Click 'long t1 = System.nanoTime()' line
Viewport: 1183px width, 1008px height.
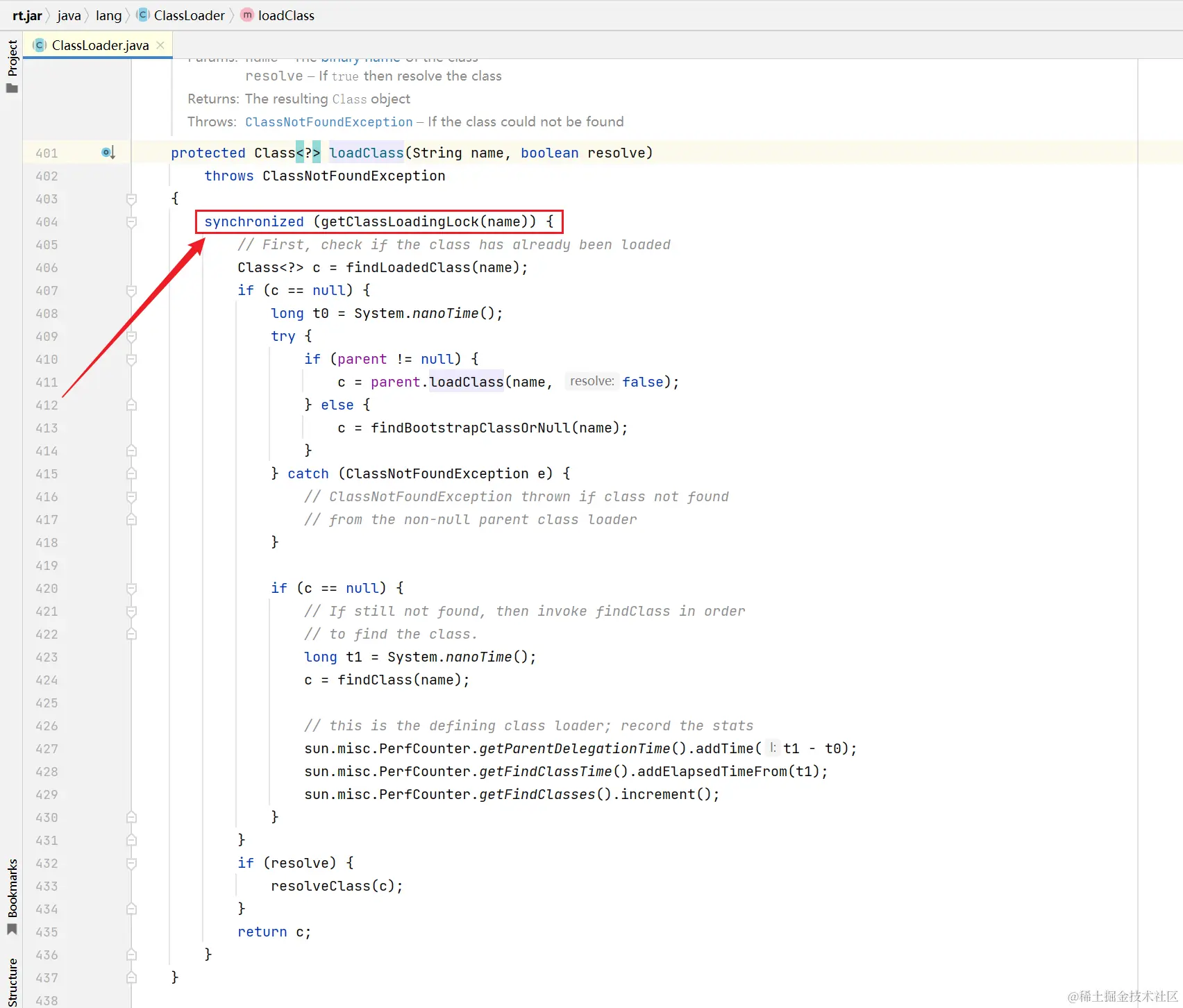coord(420,657)
